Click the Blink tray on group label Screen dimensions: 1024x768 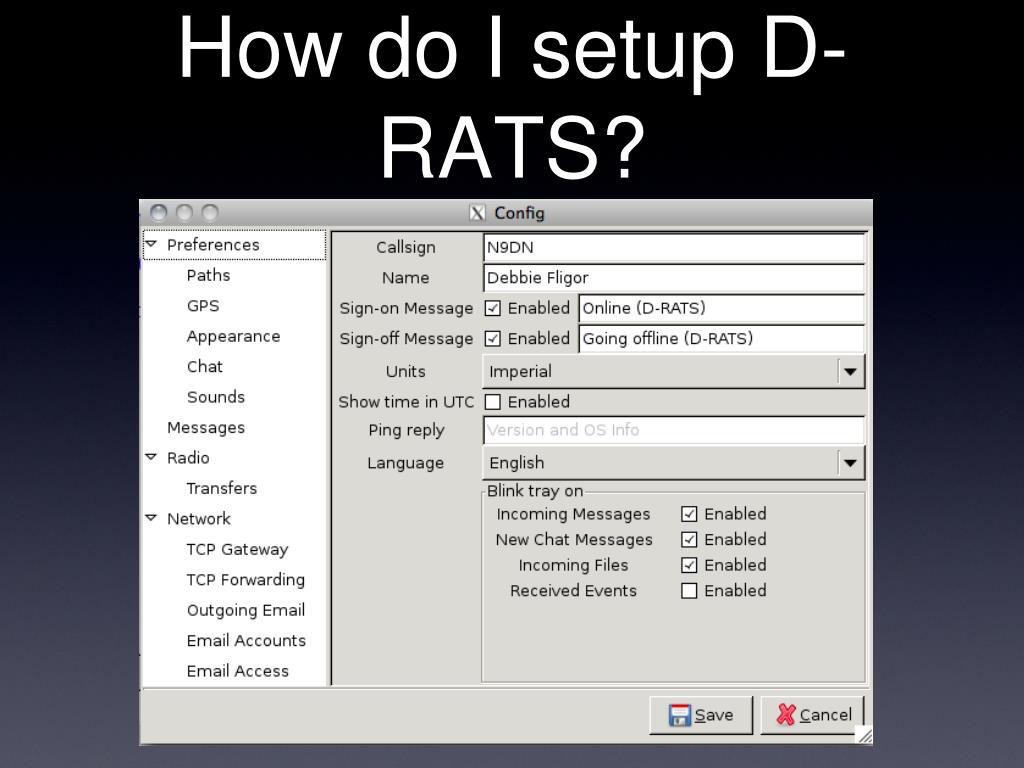(535, 491)
